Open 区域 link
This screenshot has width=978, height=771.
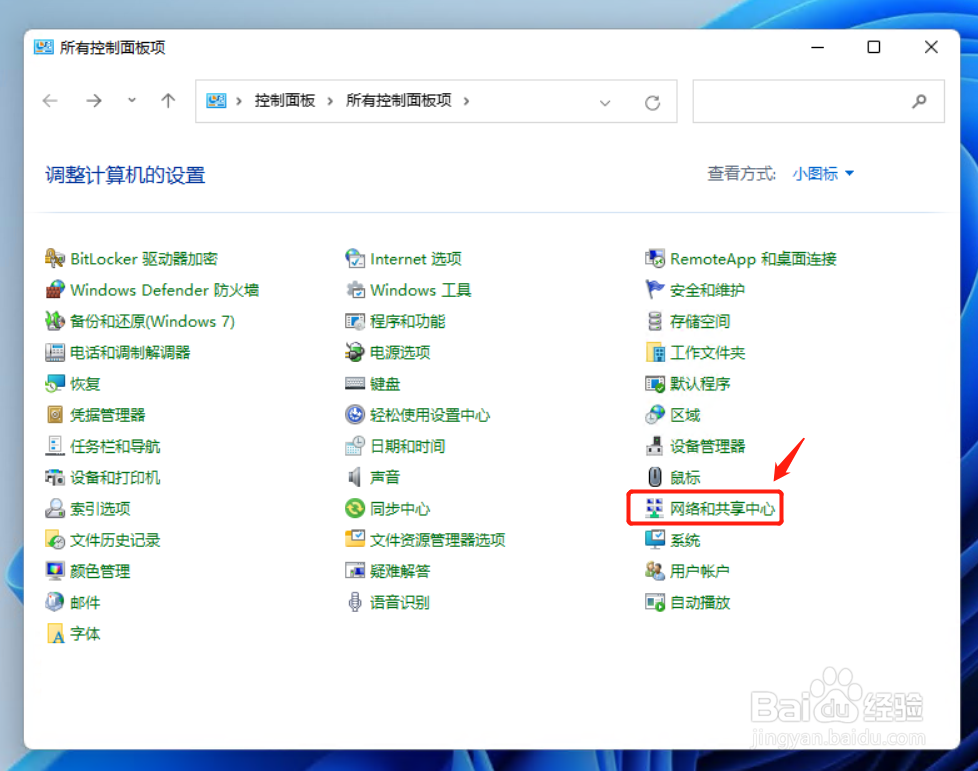tap(685, 415)
